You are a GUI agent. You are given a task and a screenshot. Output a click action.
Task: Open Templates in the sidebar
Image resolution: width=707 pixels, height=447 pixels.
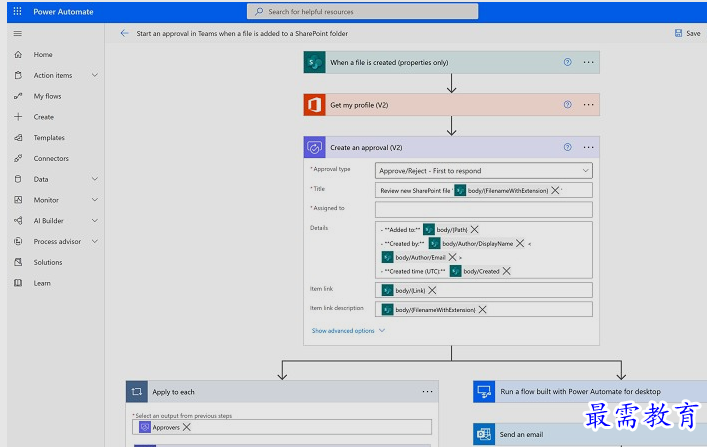tap(49, 138)
